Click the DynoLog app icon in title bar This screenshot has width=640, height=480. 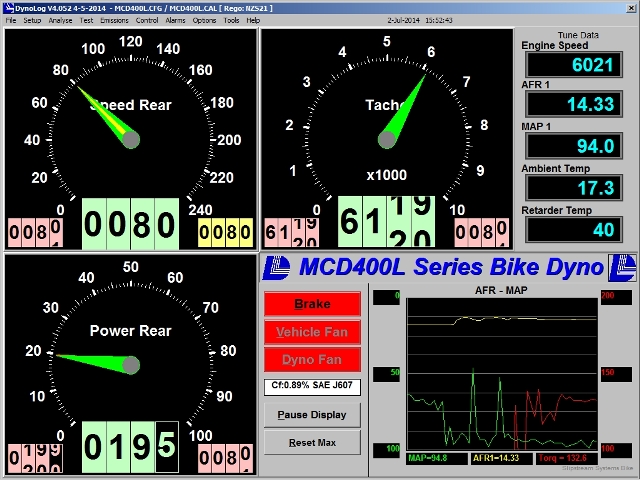pyautogui.click(x=8, y=8)
